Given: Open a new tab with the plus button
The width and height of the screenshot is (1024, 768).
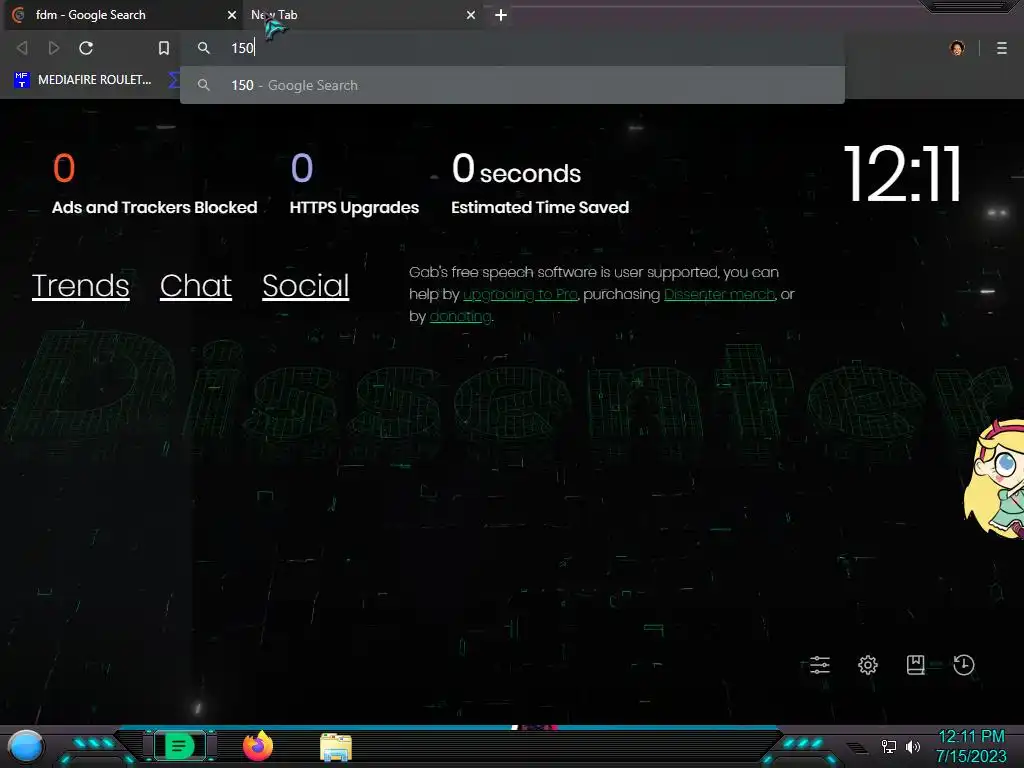Looking at the screenshot, I should (x=501, y=15).
